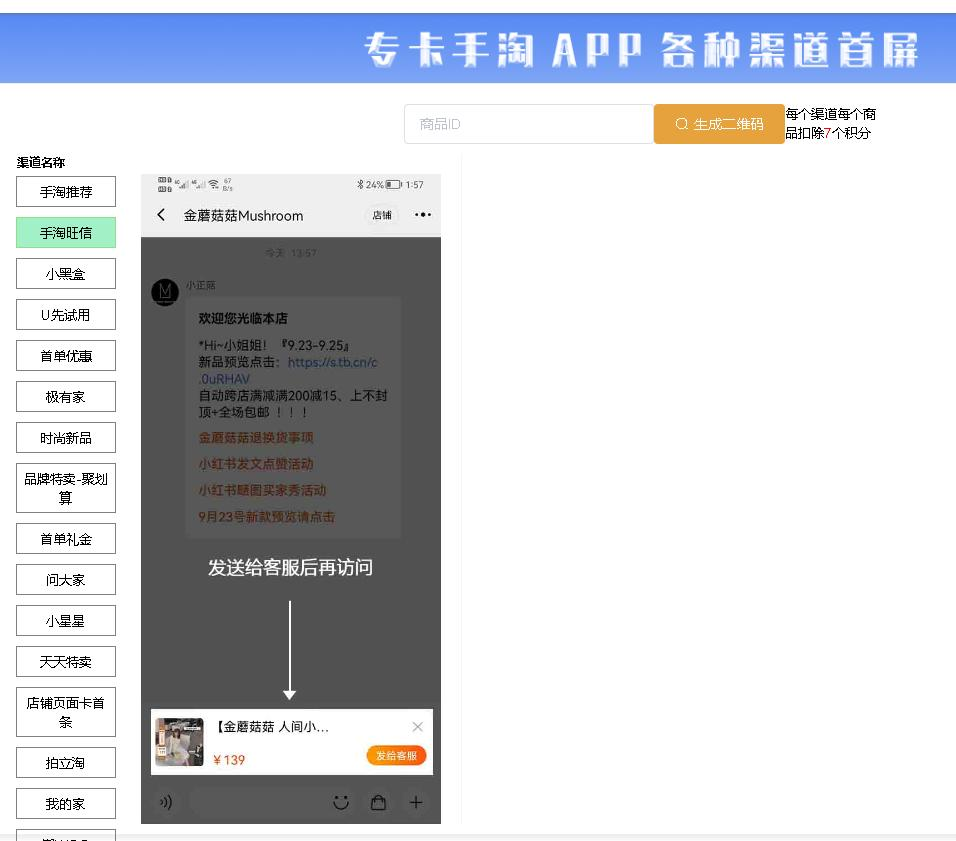Tap the product thumbnail in the product card

179,742
